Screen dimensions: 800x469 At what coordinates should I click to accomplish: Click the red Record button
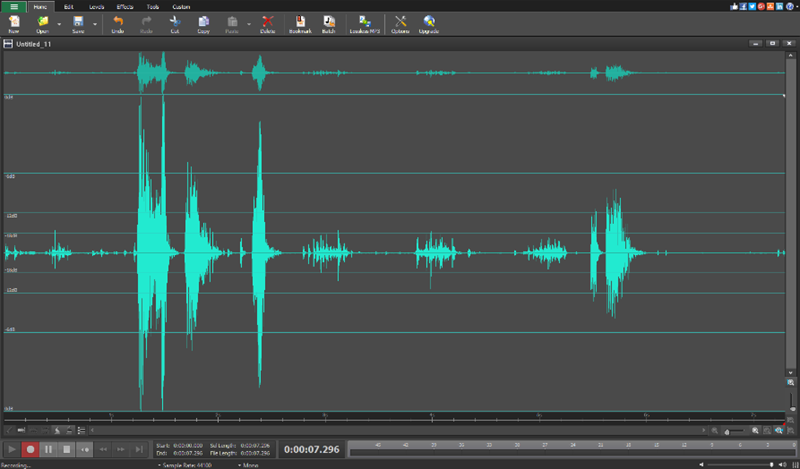[x=30, y=450]
